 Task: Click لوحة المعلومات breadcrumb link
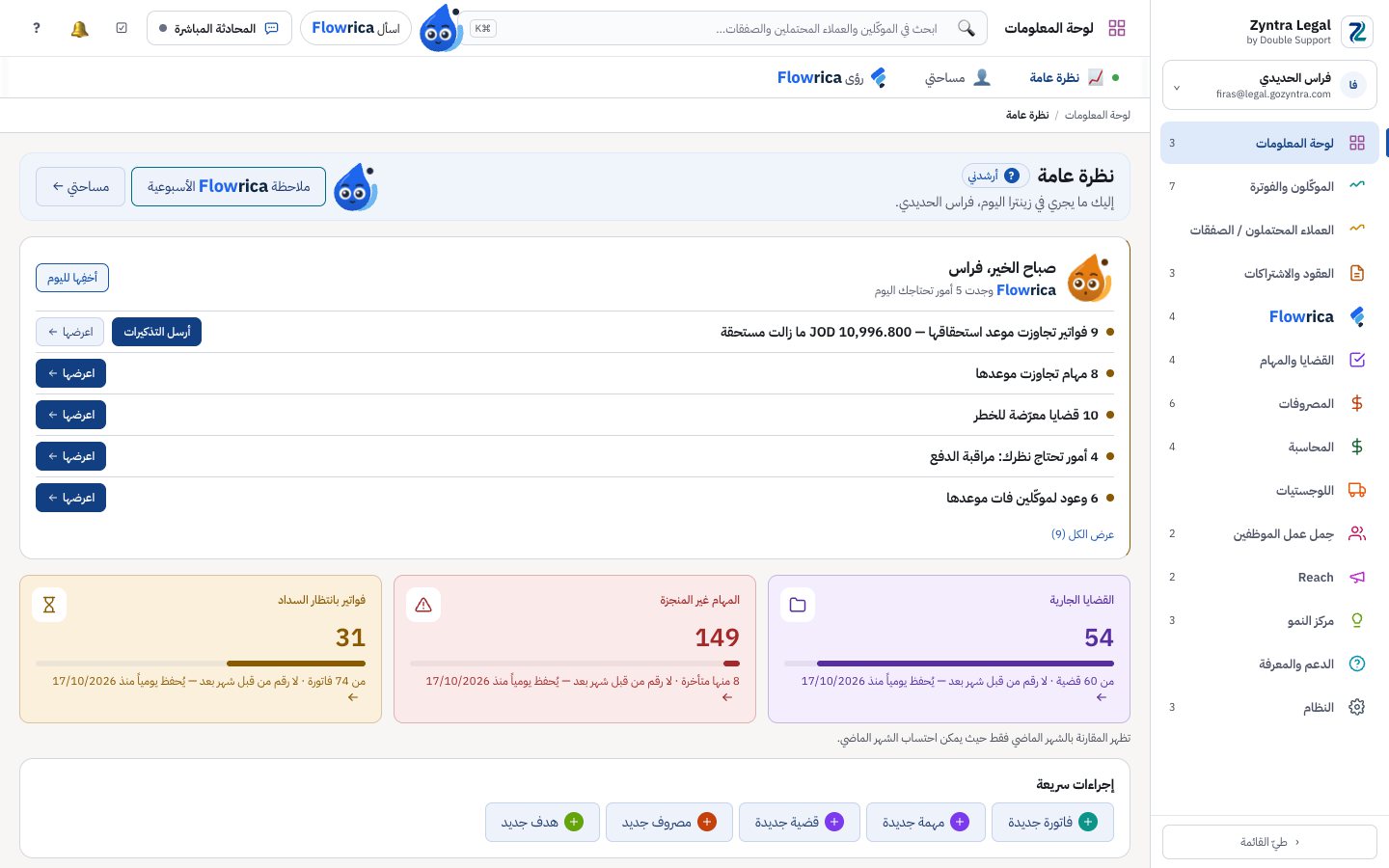(x=1098, y=115)
